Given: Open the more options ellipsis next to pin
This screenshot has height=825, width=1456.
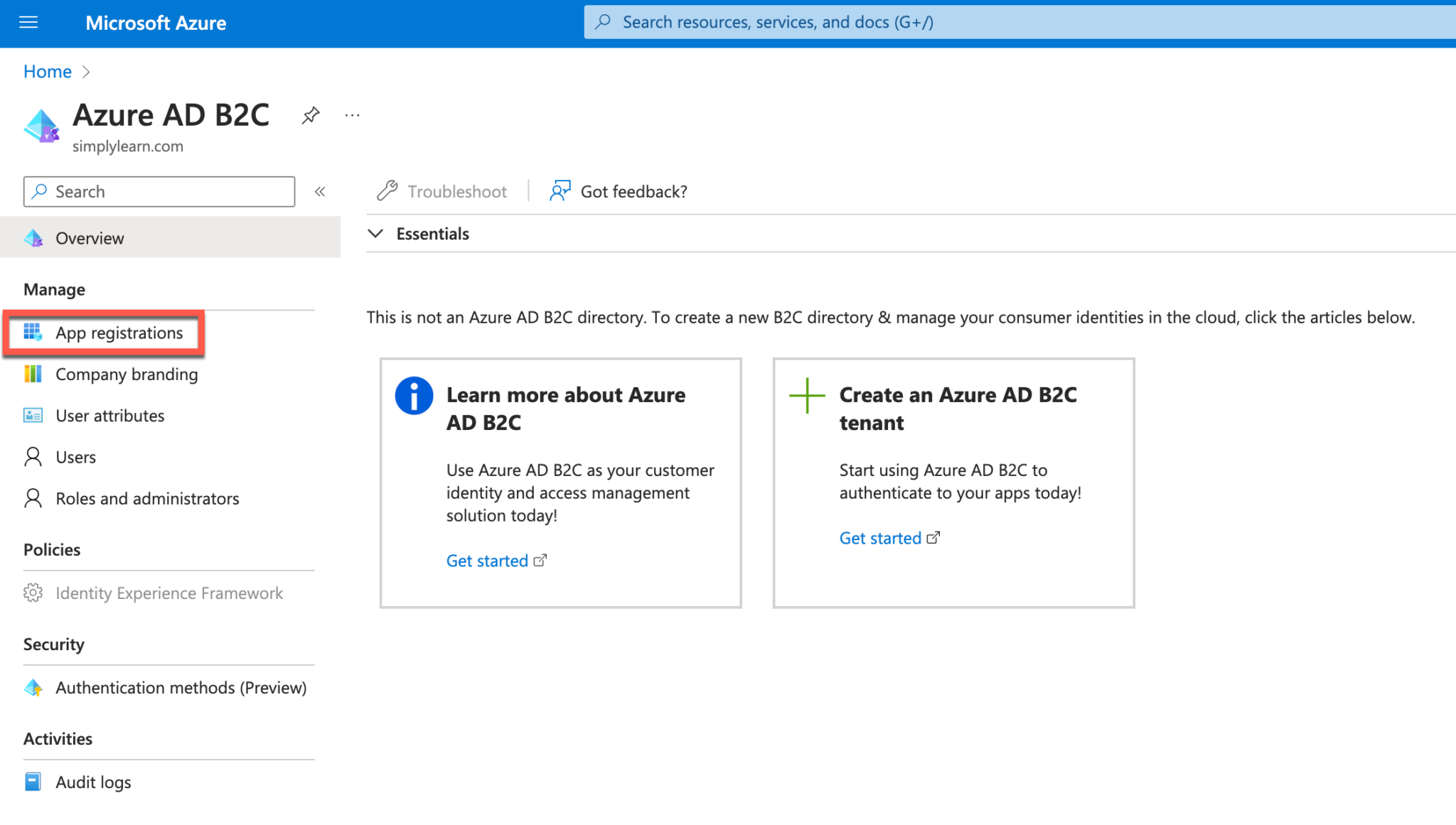Looking at the screenshot, I should click(x=351, y=115).
